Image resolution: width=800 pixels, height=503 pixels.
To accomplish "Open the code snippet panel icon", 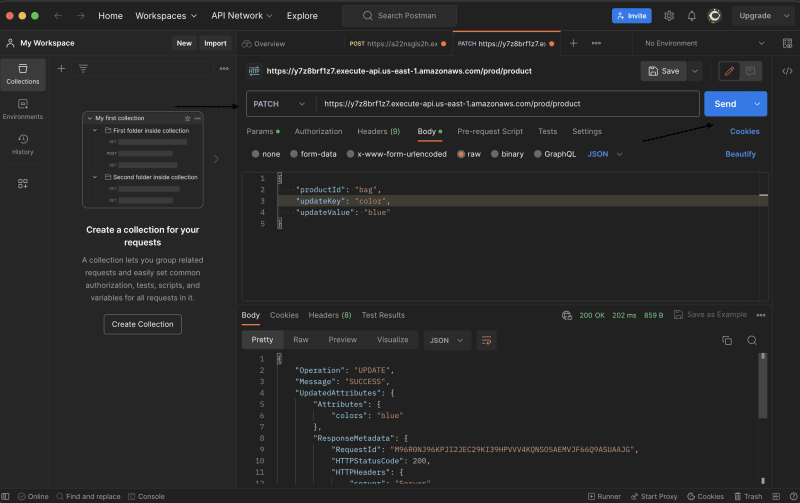I will pos(787,71).
